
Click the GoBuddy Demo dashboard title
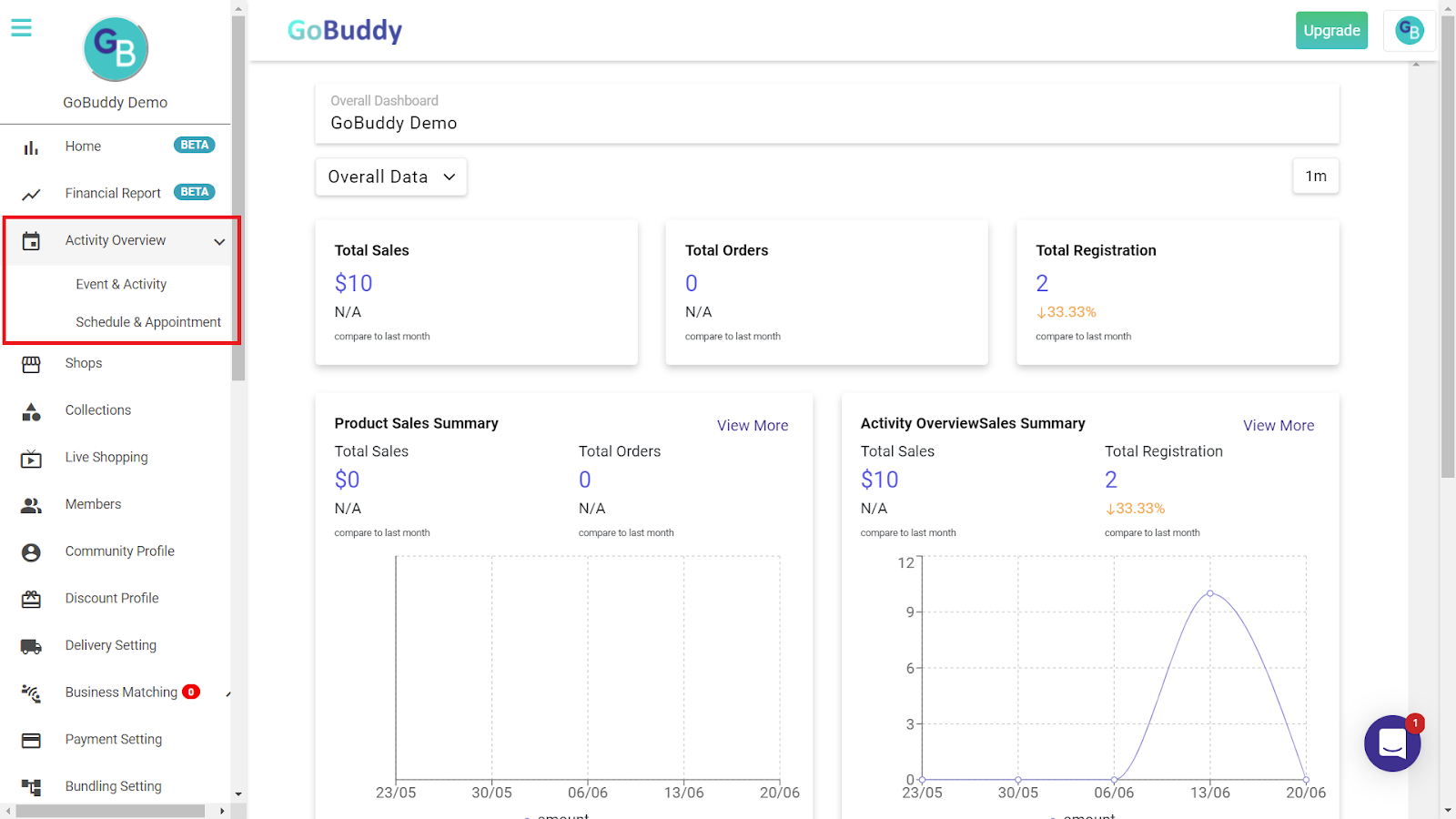(394, 123)
